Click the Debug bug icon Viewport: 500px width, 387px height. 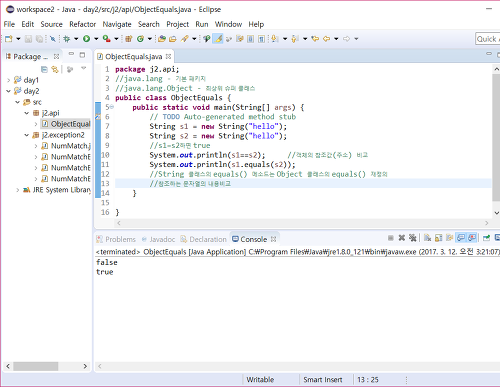(x=67, y=39)
